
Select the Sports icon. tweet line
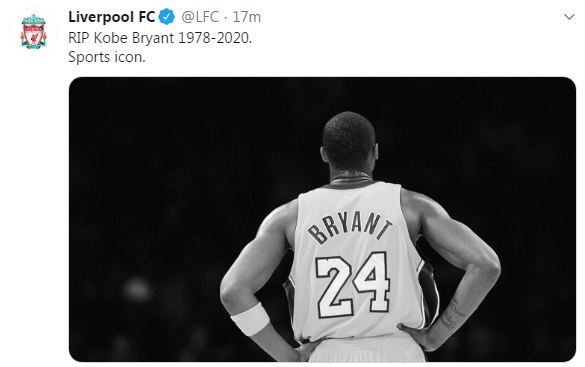pyautogui.click(x=107, y=57)
